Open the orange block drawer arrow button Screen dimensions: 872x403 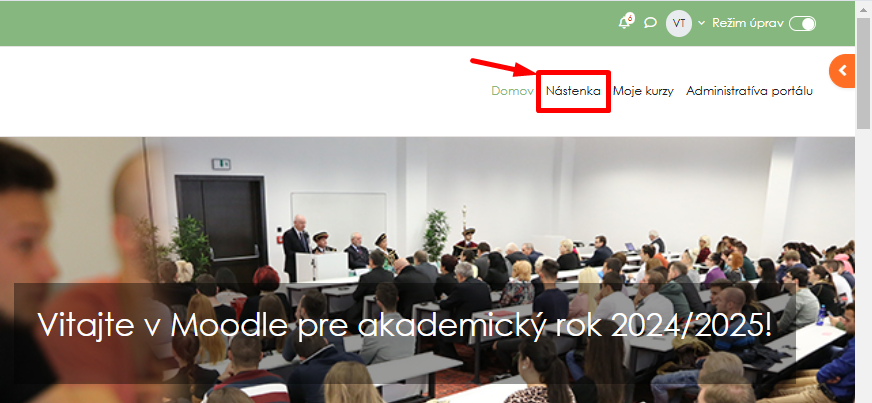pyautogui.click(x=842, y=71)
